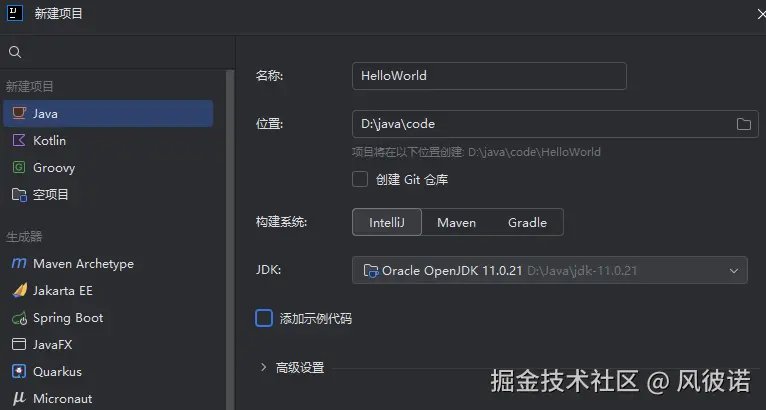The width and height of the screenshot is (766, 410).
Task: Choose 空项目 in the project list
Action: point(108,194)
